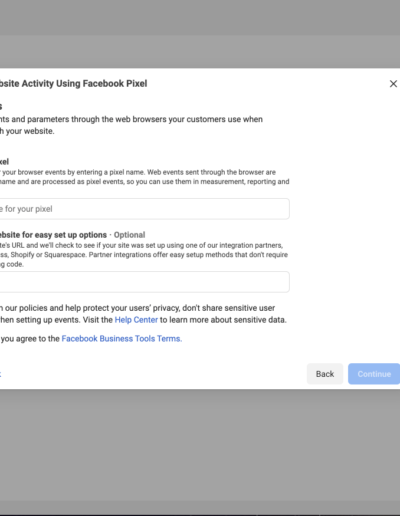Click the text about web browsers customers use
Screen dimensions: 400x516
pos(131,119)
